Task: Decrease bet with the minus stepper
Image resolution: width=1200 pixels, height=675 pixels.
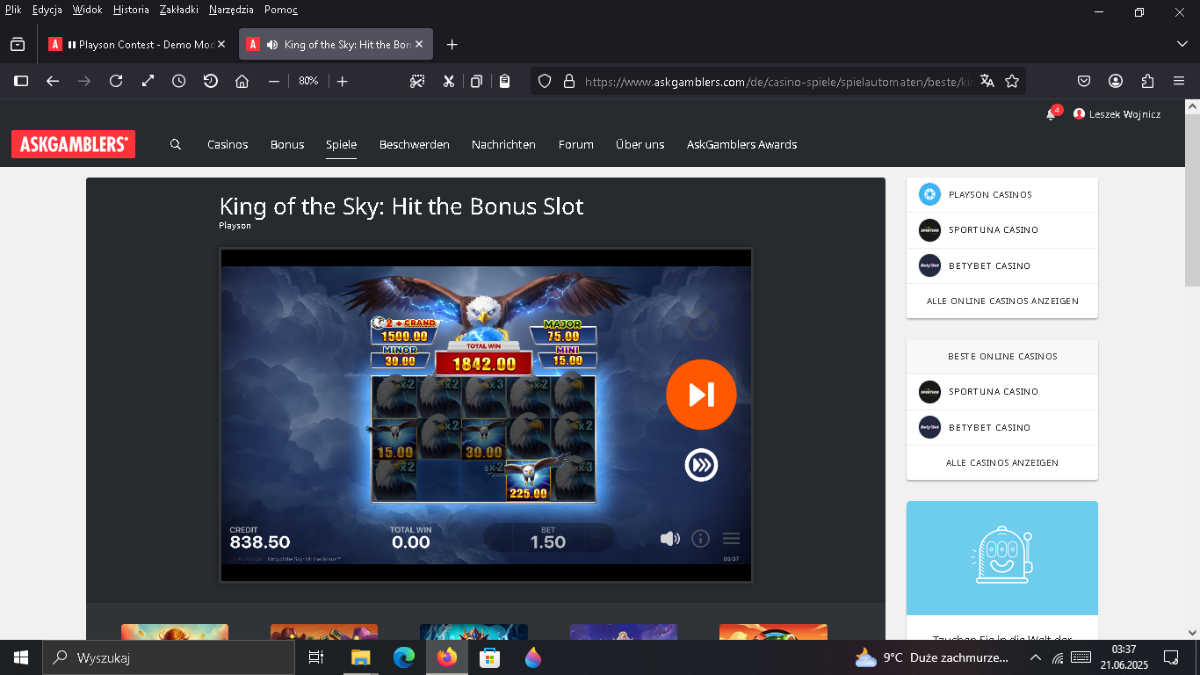Action: [x=499, y=538]
